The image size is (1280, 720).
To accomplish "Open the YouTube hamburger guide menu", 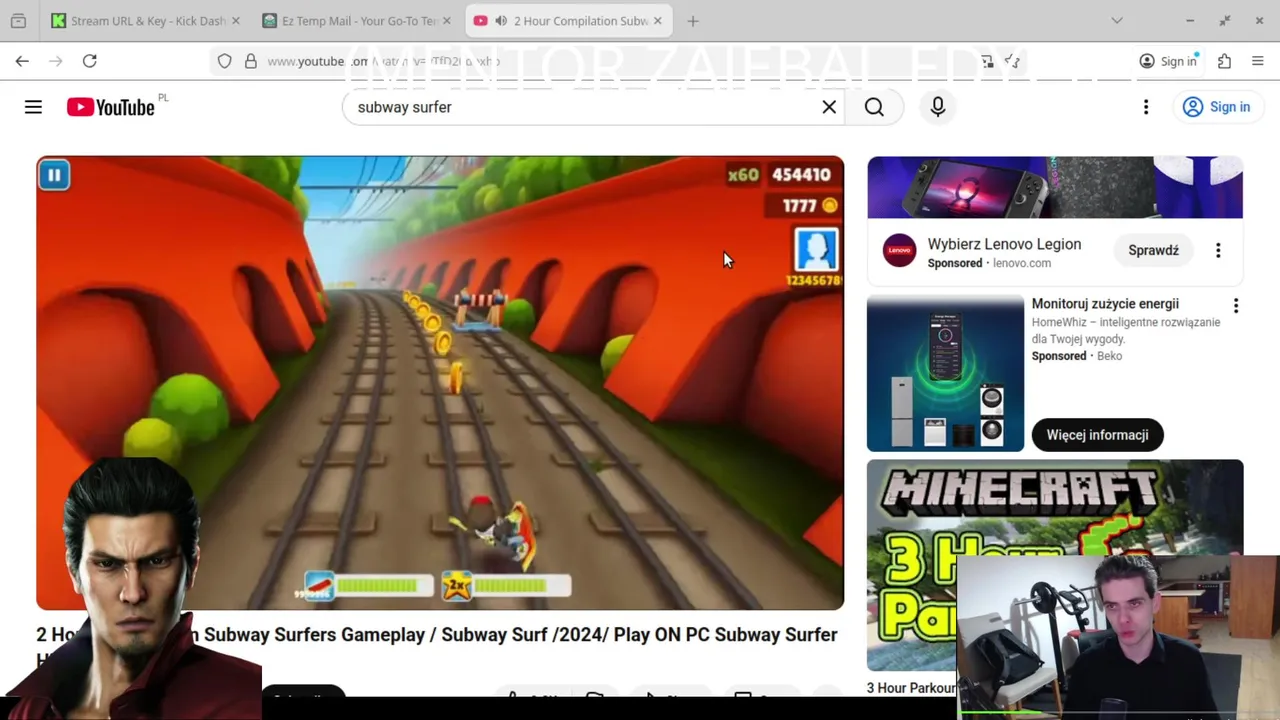I will coord(33,107).
